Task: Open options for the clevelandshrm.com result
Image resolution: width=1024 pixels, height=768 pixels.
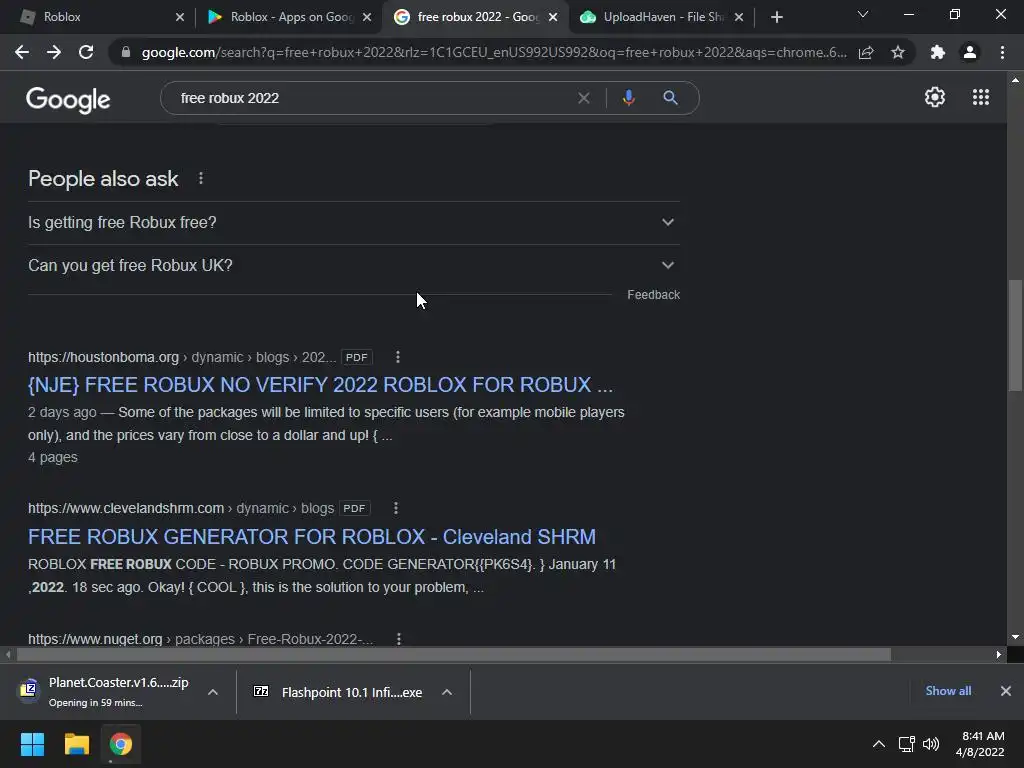Action: [396, 508]
